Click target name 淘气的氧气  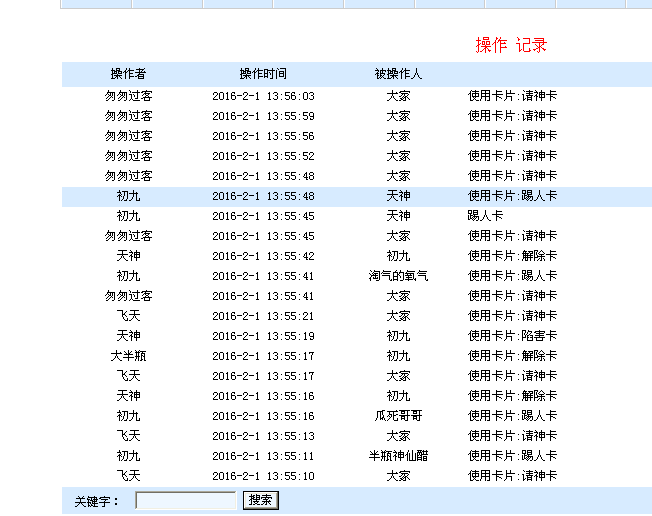click(x=398, y=276)
